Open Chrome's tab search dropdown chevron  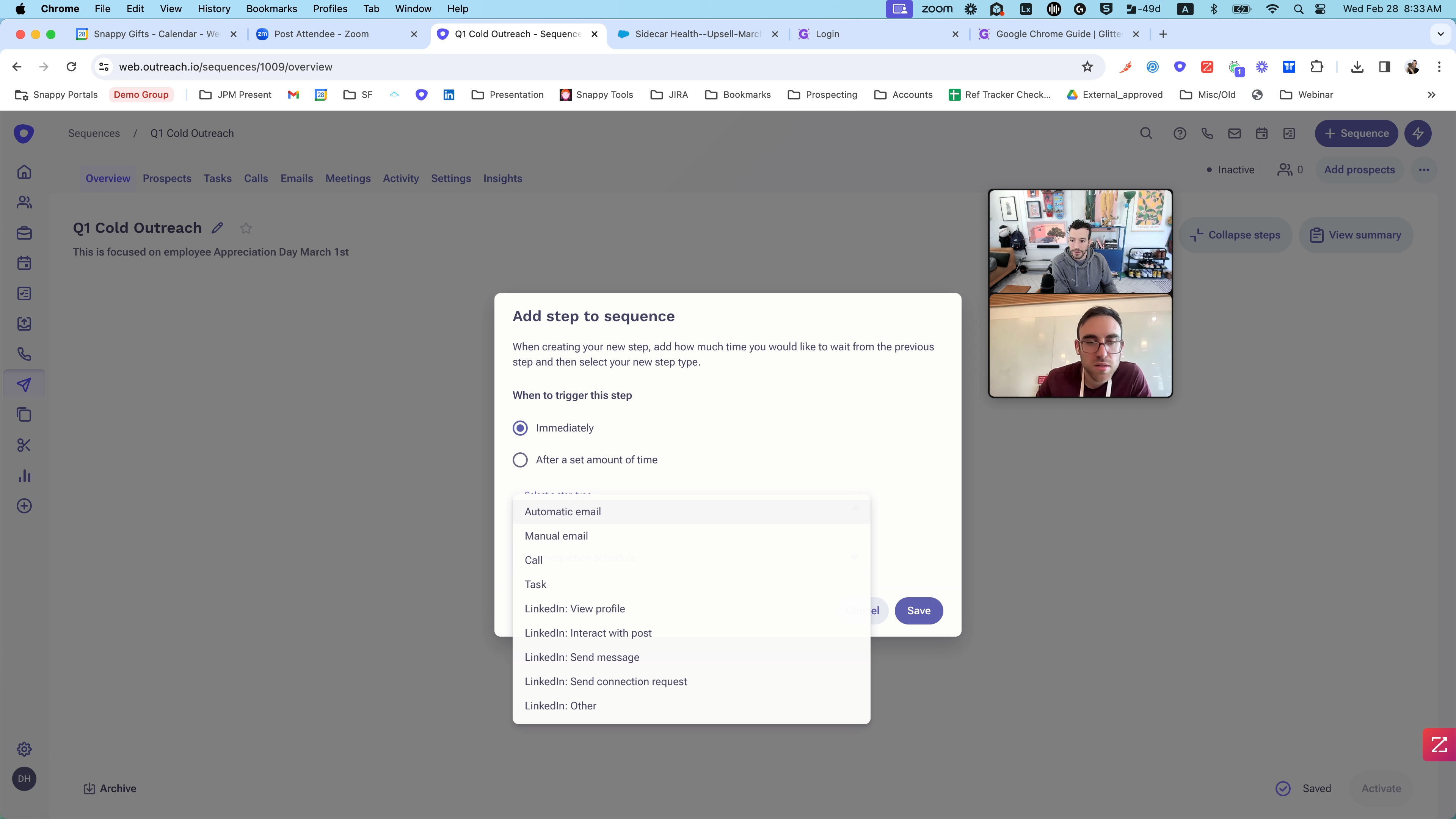1440,34
